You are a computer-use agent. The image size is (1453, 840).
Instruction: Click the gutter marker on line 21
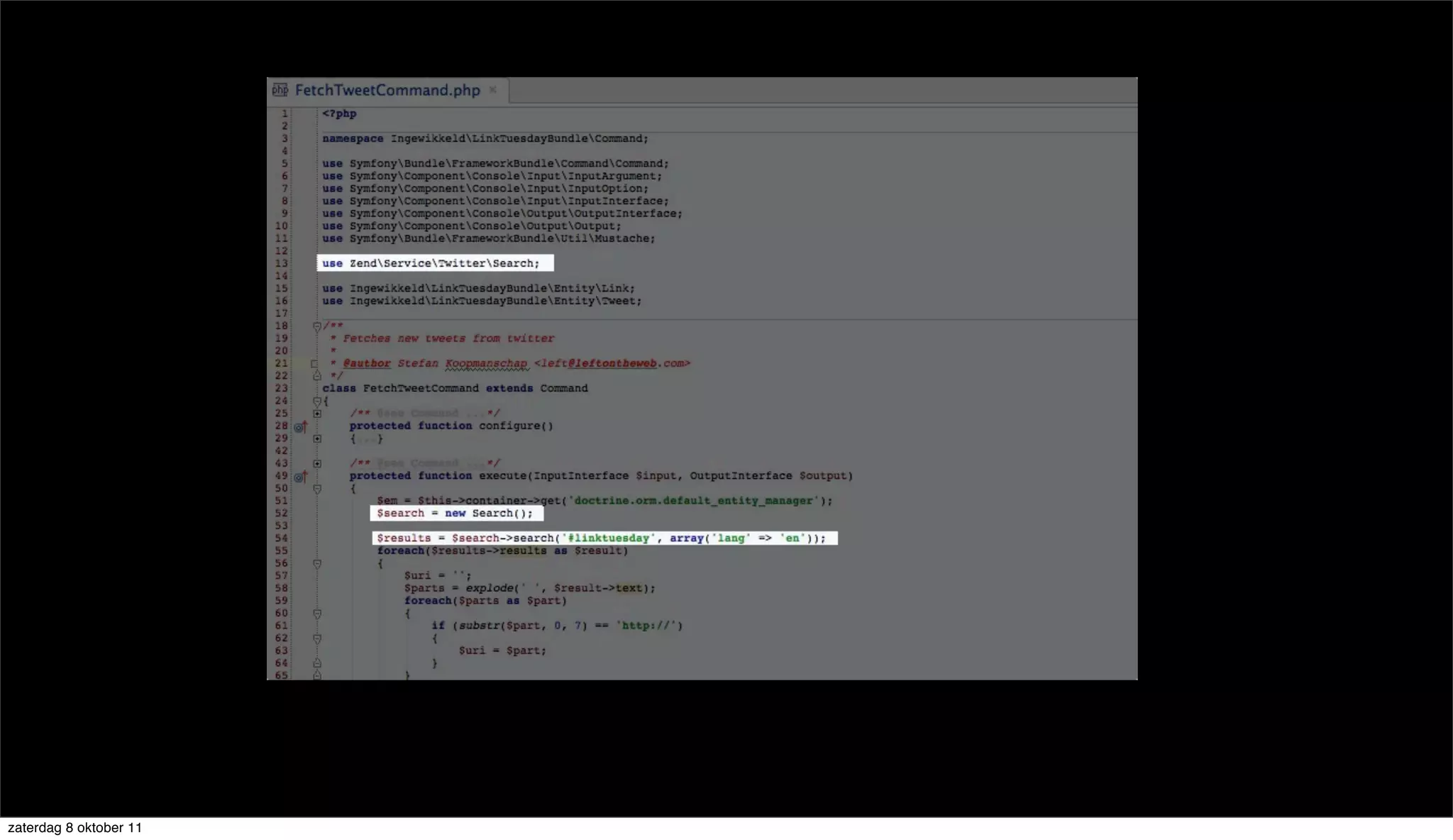coord(314,364)
